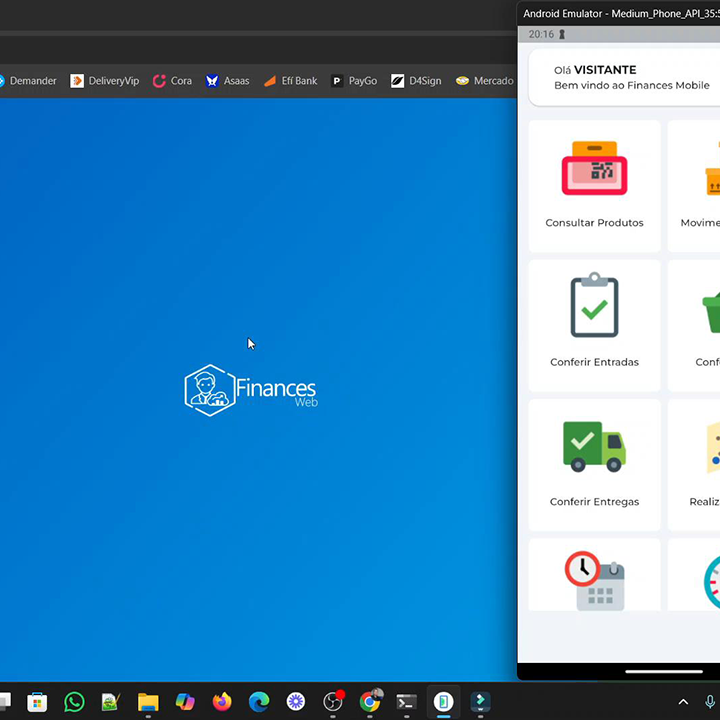This screenshot has height=720, width=720.
Task: Open the Realiz... map tile
Action: [694, 465]
